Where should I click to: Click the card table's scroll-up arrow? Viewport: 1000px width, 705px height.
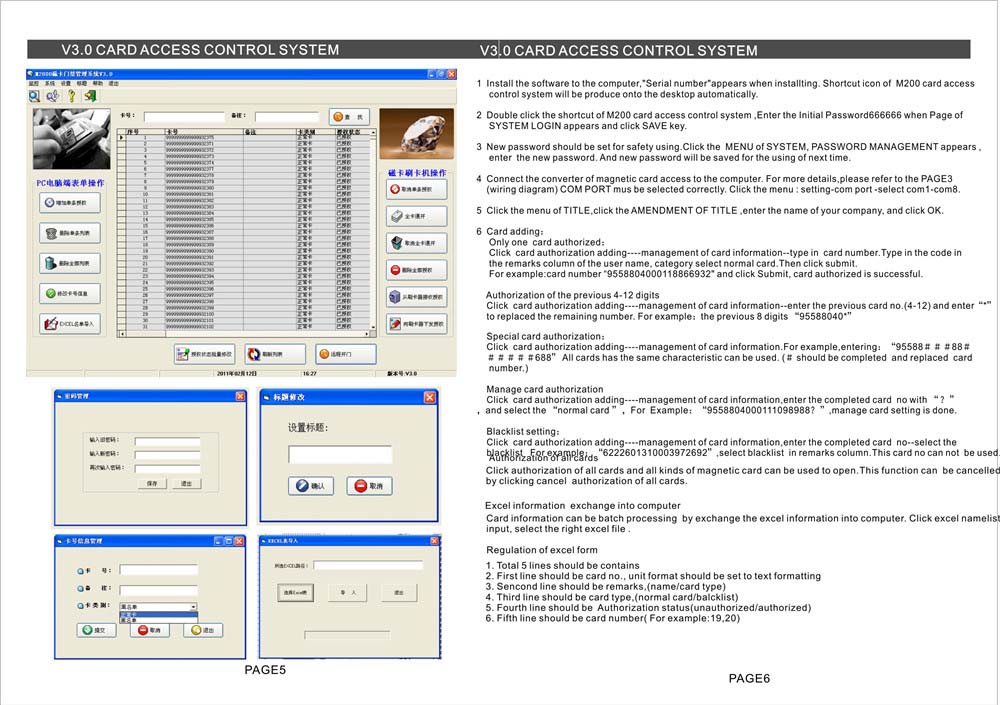(373, 132)
